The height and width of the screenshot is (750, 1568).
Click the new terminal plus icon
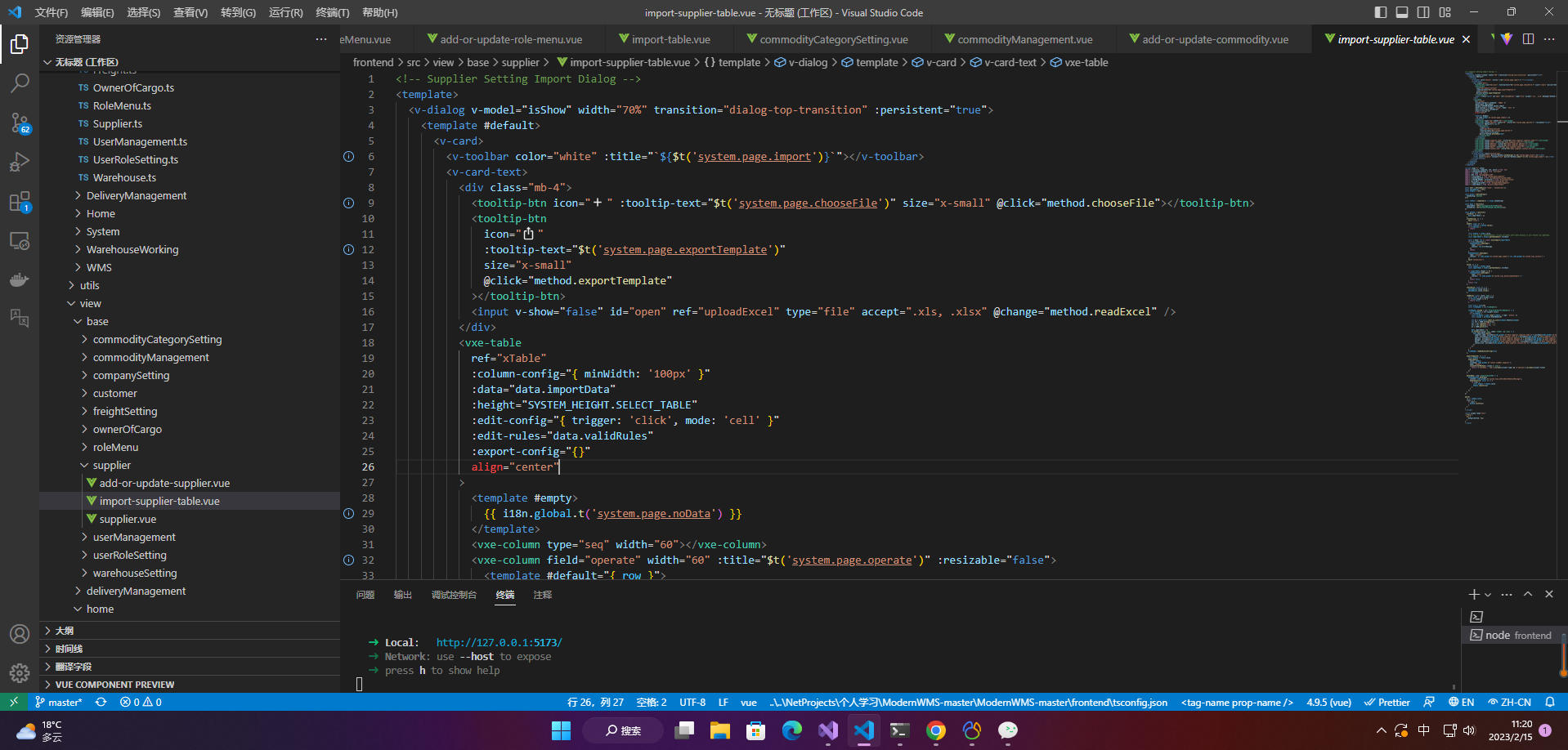(x=1473, y=595)
